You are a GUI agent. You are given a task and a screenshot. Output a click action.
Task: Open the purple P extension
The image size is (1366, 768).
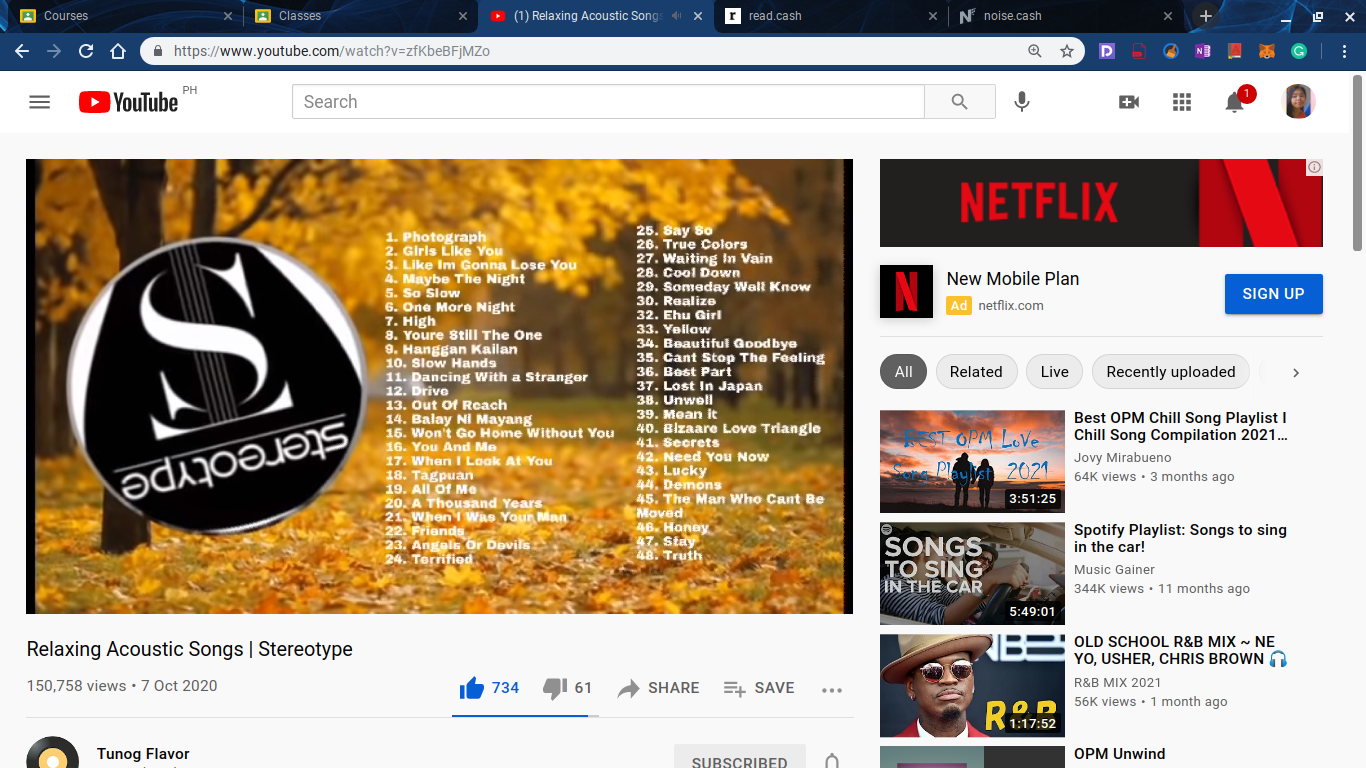[1107, 51]
